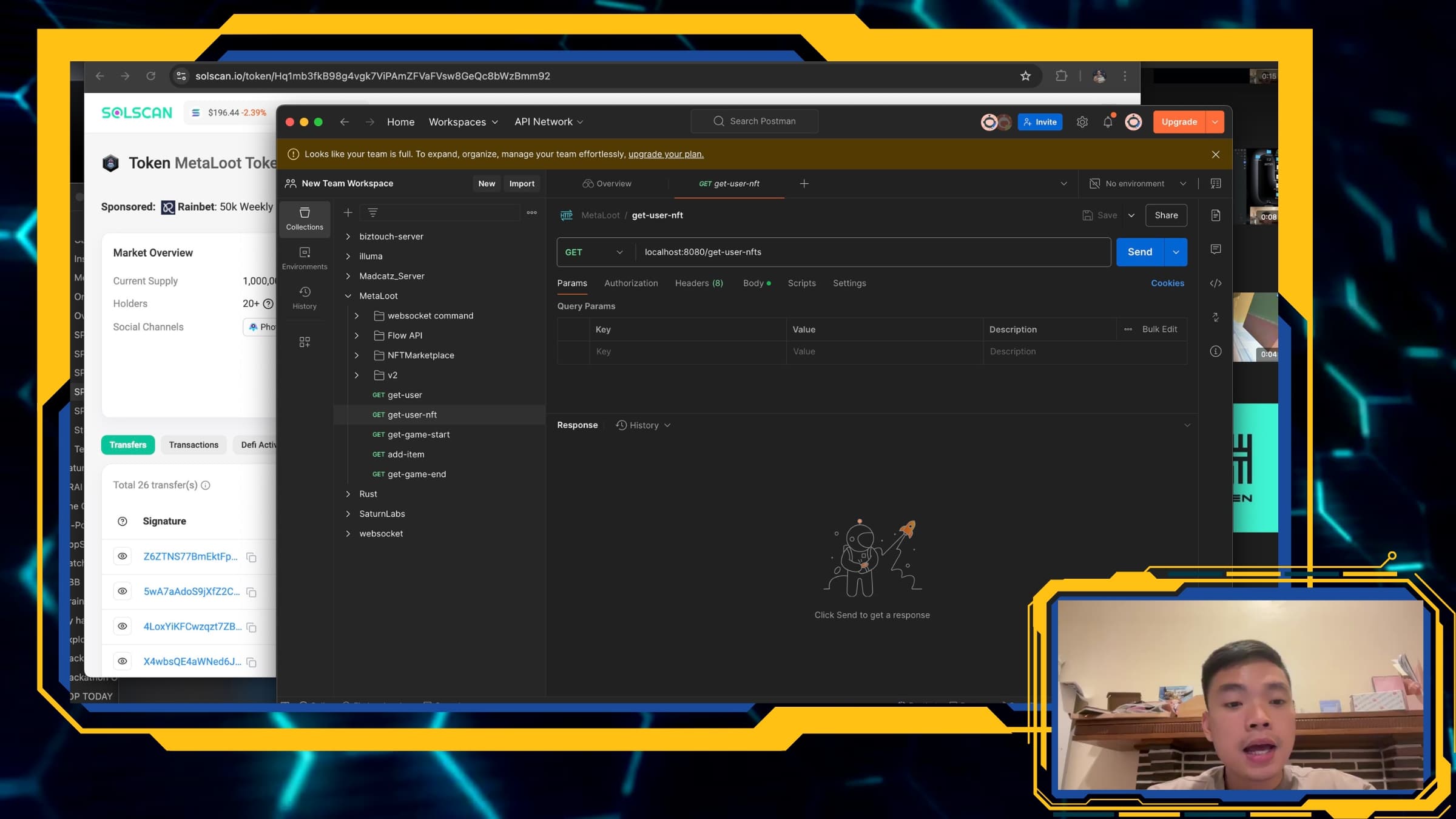Show the code snippet panel
Viewport: 1456px width, 819px height.
coord(1215,283)
